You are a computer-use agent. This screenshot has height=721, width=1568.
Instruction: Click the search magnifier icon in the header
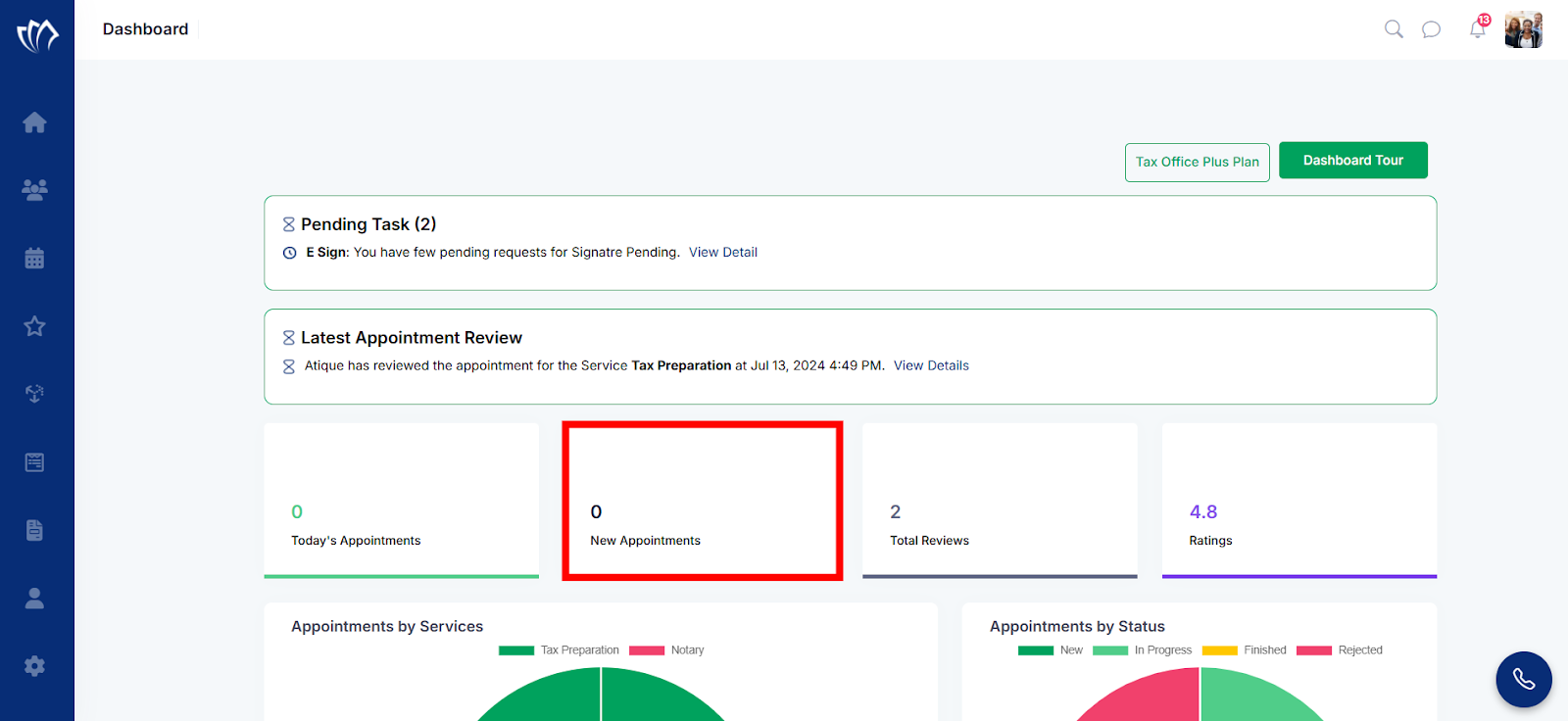[1394, 29]
